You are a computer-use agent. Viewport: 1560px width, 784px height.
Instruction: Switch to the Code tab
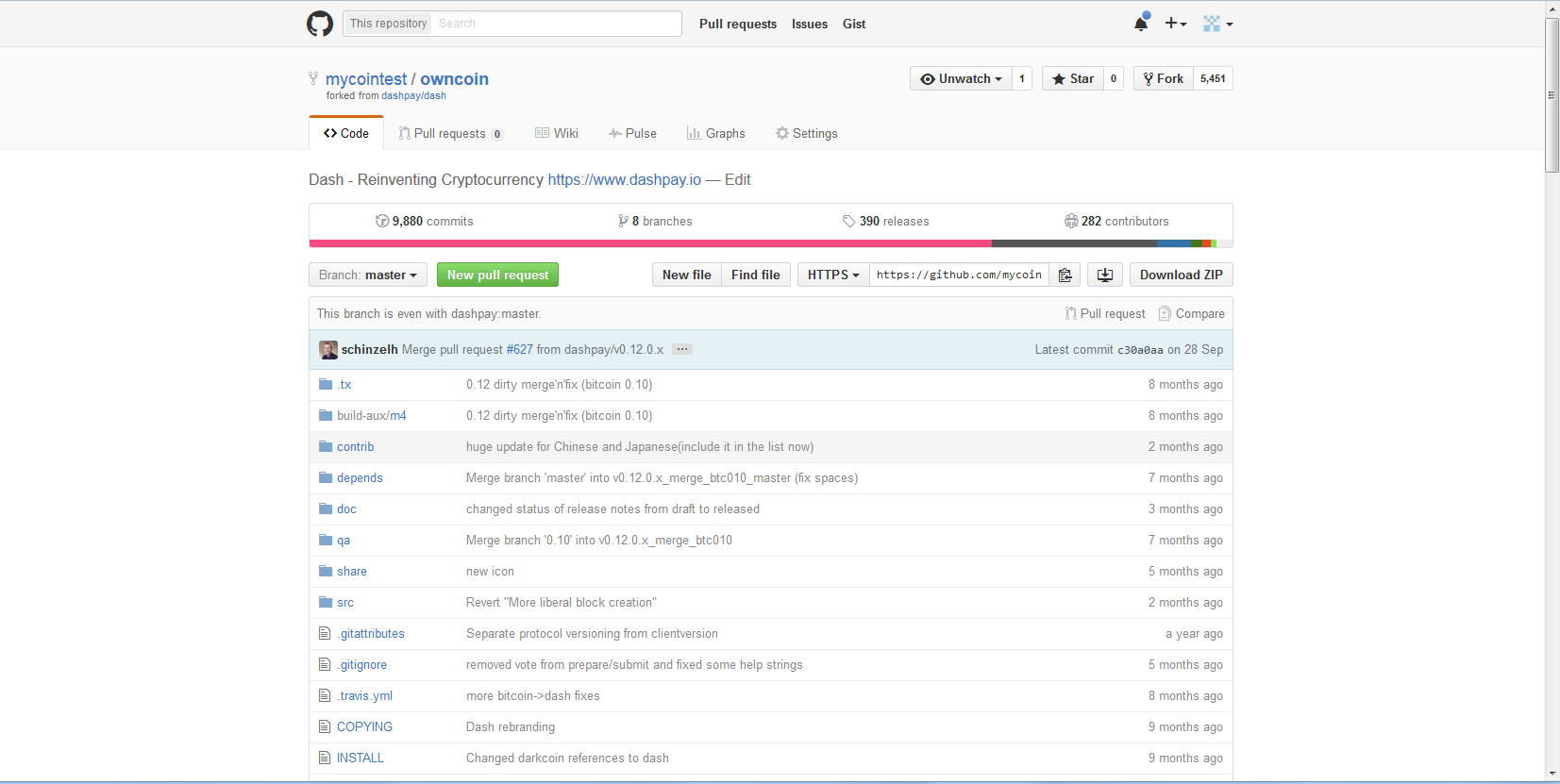(x=346, y=133)
